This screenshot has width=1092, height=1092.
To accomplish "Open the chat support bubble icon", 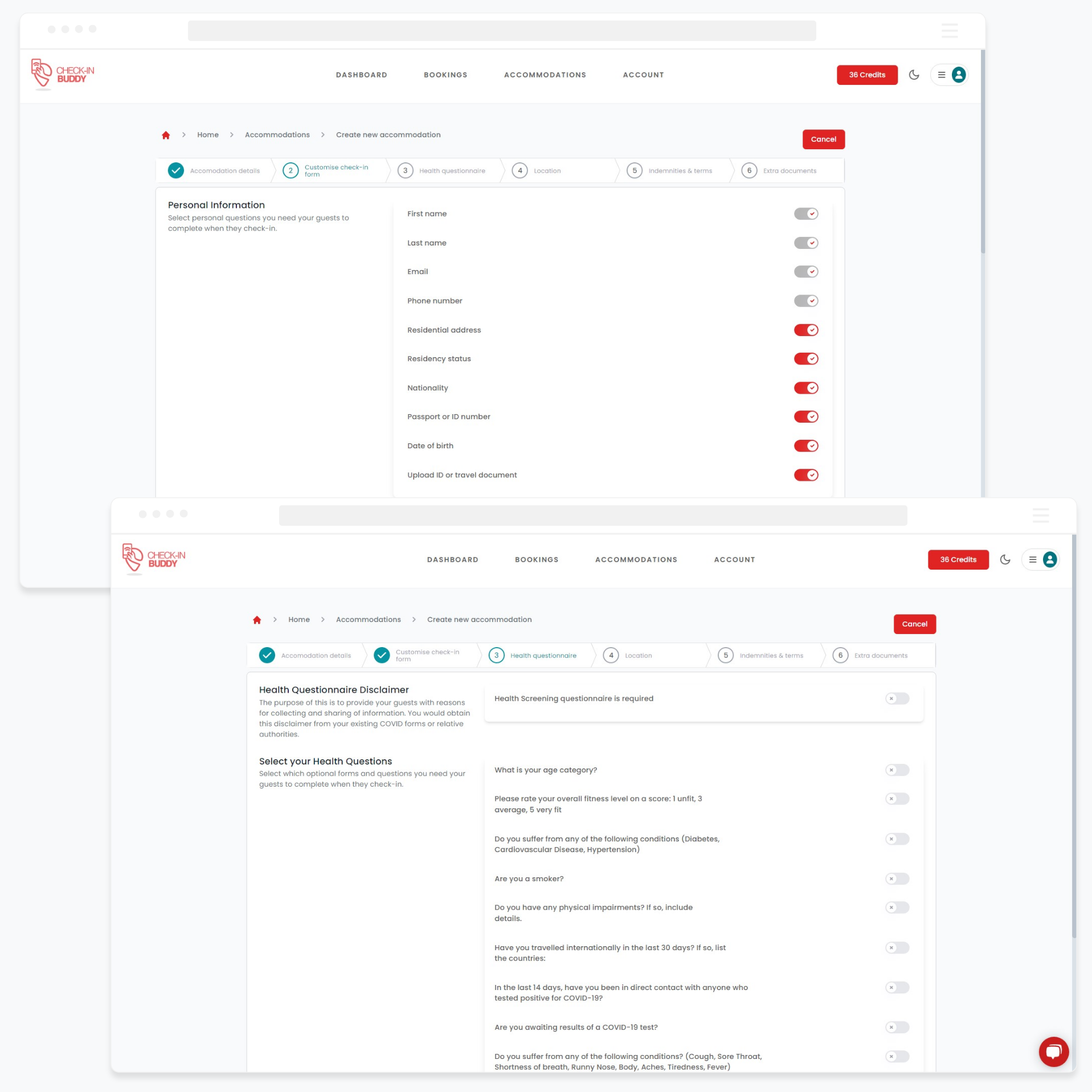I will point(1053,1052).
